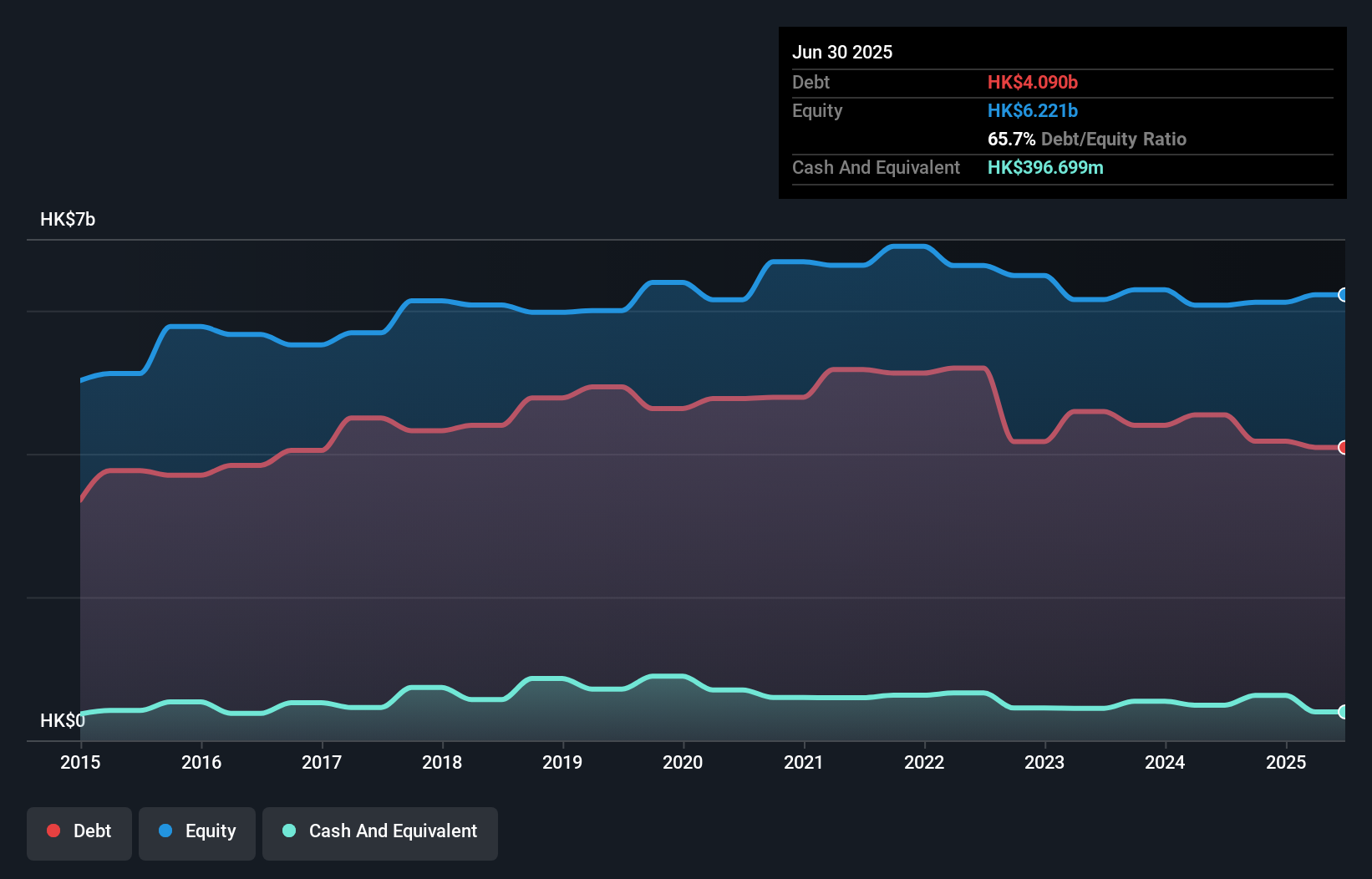Click the red HK$4.090b Debt value
This screenshot has width=1372, height=879.
tap(1034, 83)
